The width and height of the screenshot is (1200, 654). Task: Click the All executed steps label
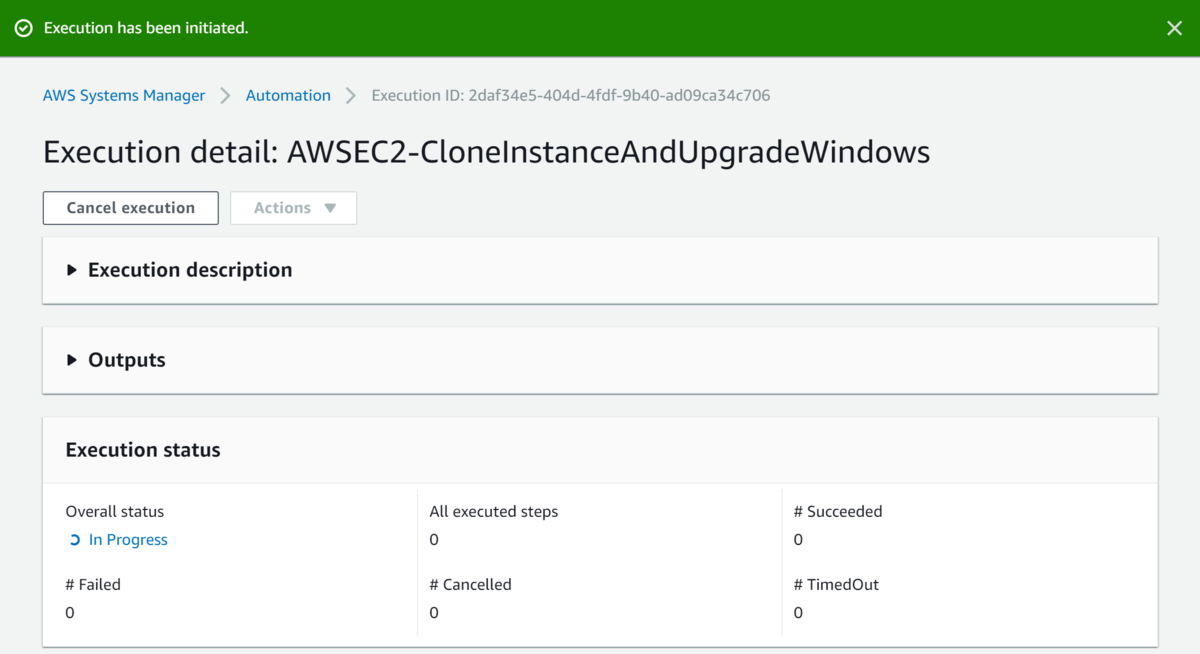(x=494, y=511)
